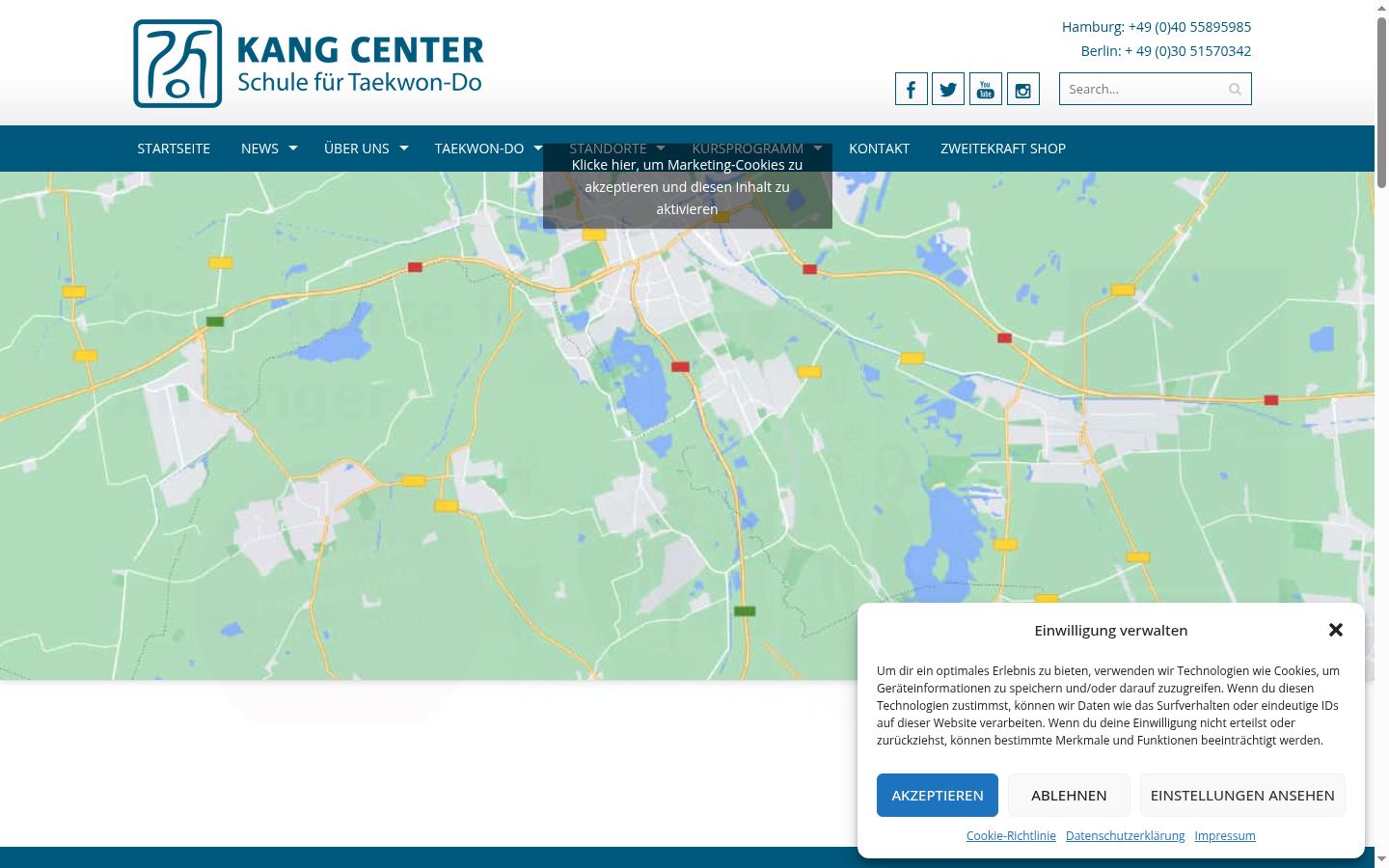Expand the Taekwon-Do submenu arrow
1389x868 pixels.
pos(538,148)
